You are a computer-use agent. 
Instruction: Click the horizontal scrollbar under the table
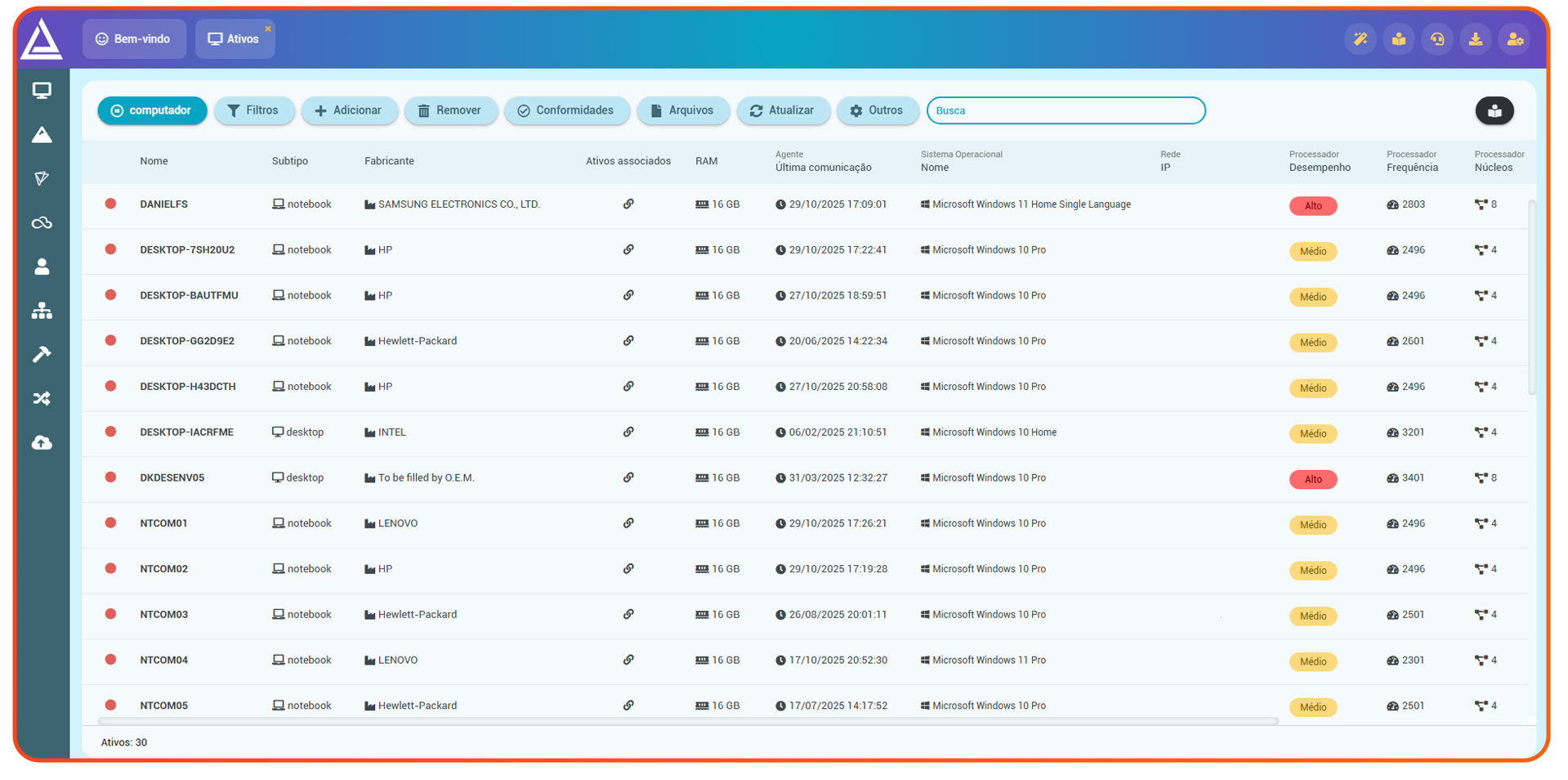686,721
